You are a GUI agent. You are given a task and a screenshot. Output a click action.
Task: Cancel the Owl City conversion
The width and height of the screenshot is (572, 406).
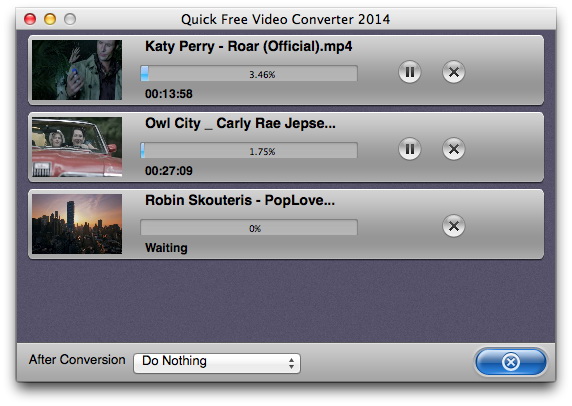(453, 149)
